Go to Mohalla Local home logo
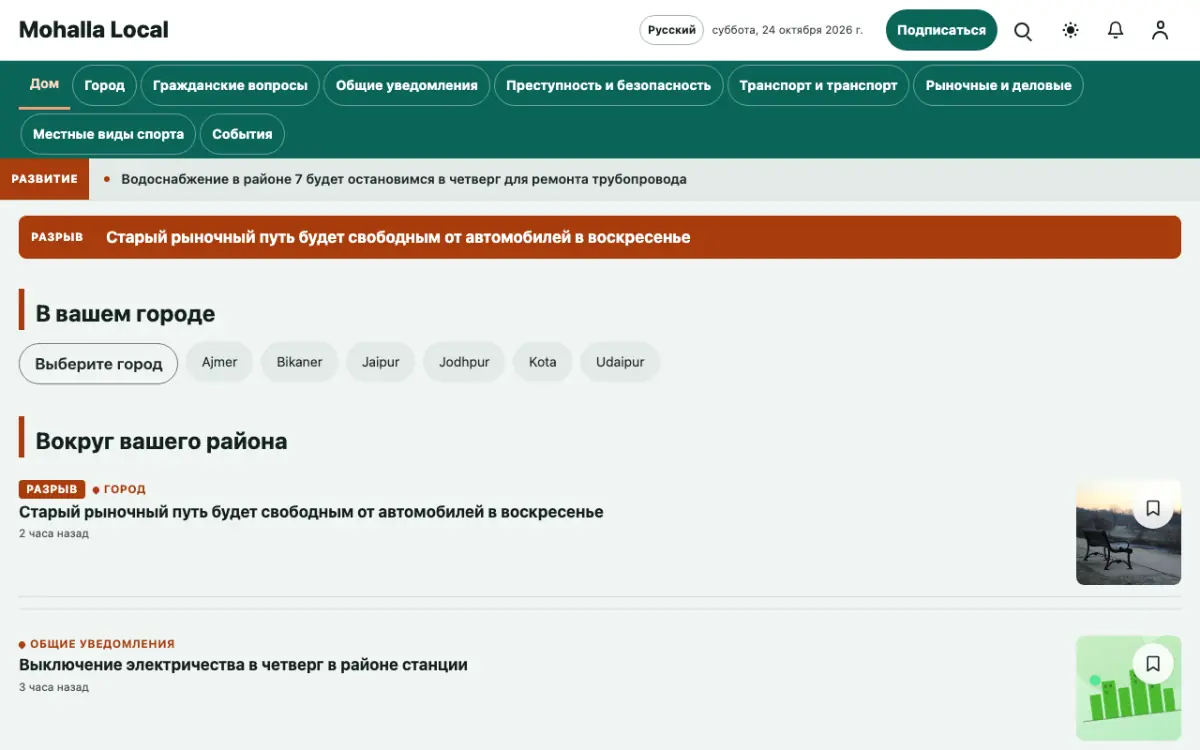Image resolution: width=1200 pixels, height=750 pixels. pos(94,30)
